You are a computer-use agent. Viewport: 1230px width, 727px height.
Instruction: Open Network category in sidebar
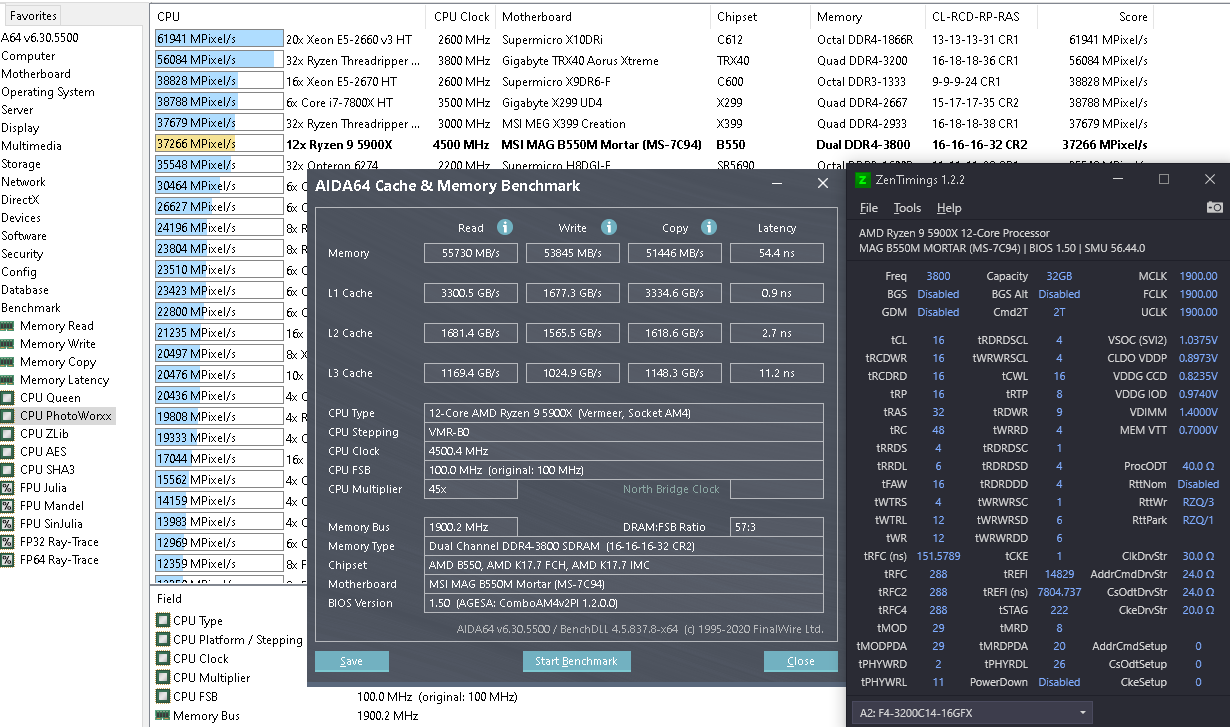point(23,182)
